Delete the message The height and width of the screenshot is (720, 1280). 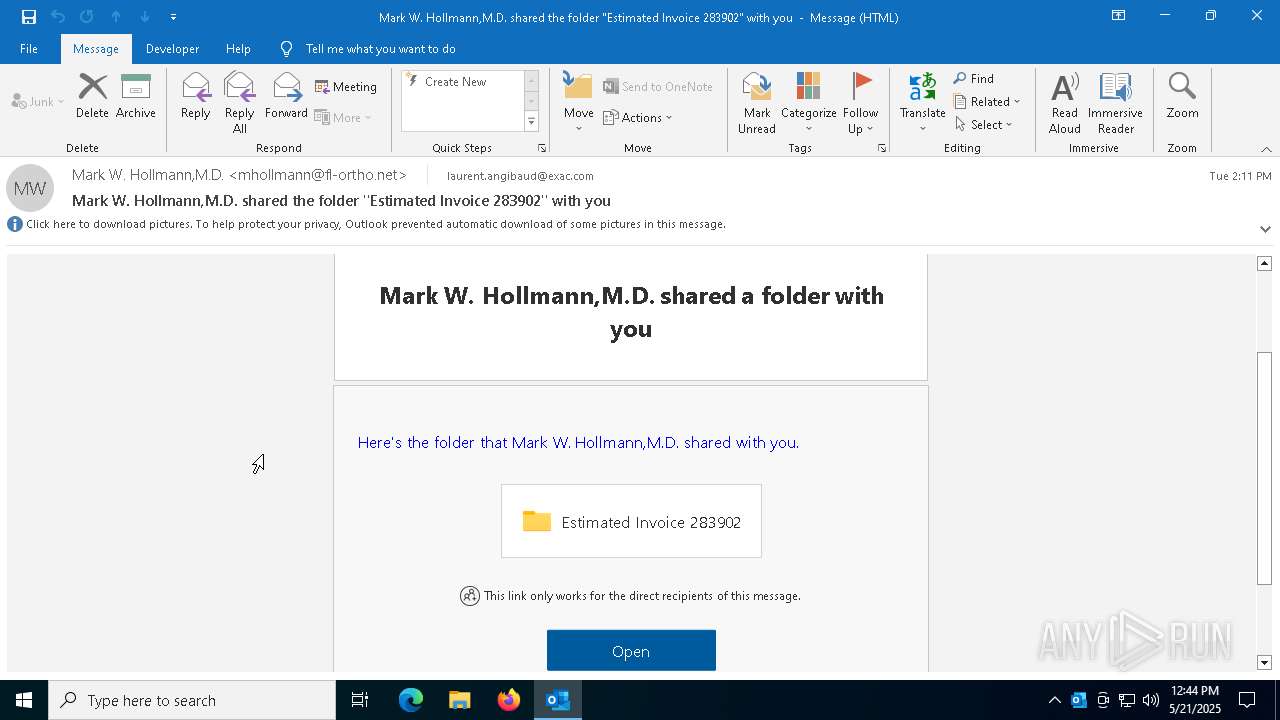92,97
